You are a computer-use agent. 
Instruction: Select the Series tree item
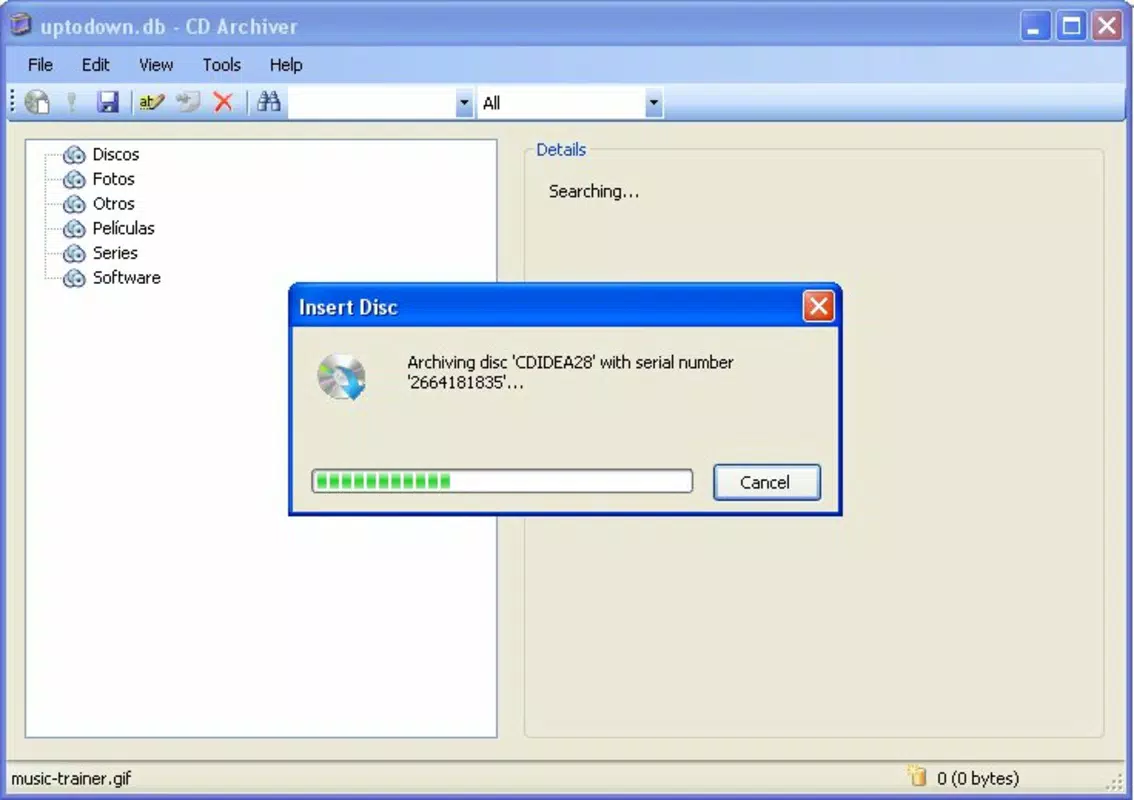[115, 253]
